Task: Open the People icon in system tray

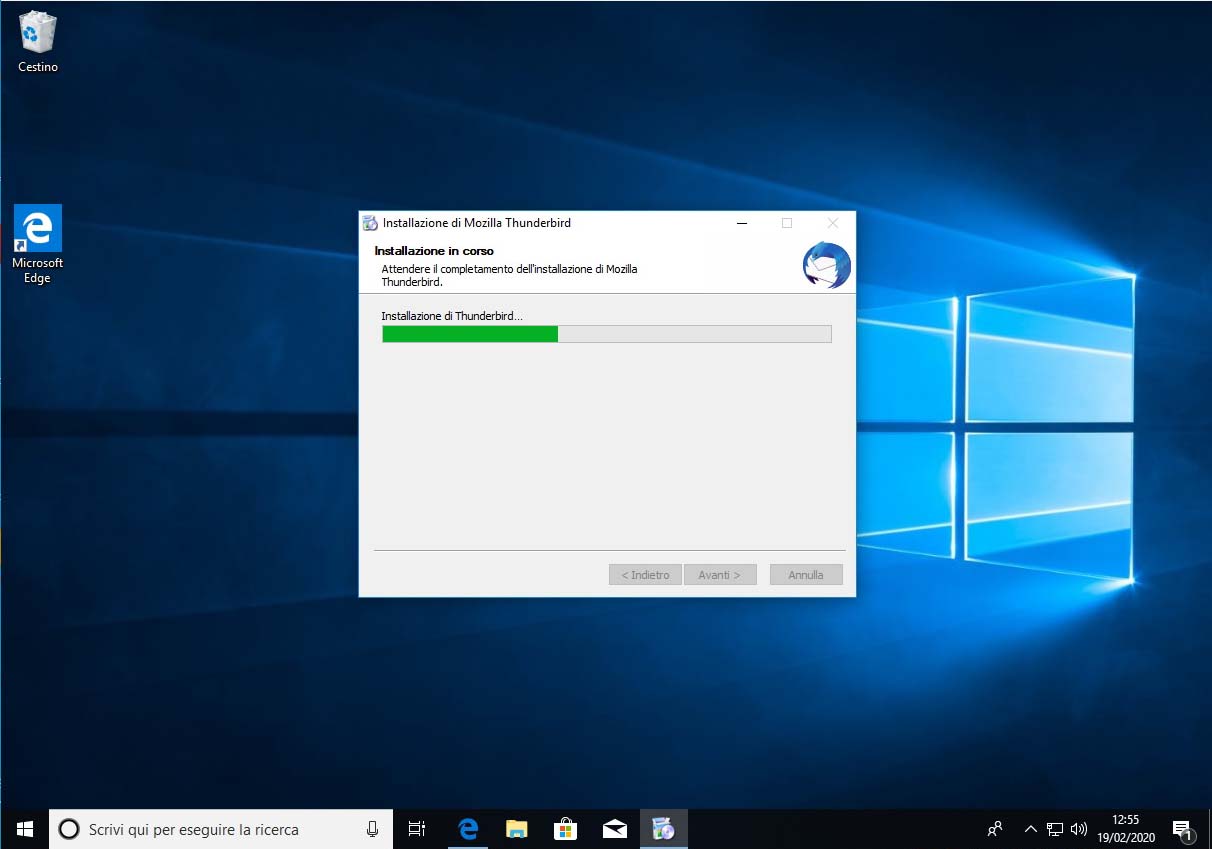Action: [995, 829]
